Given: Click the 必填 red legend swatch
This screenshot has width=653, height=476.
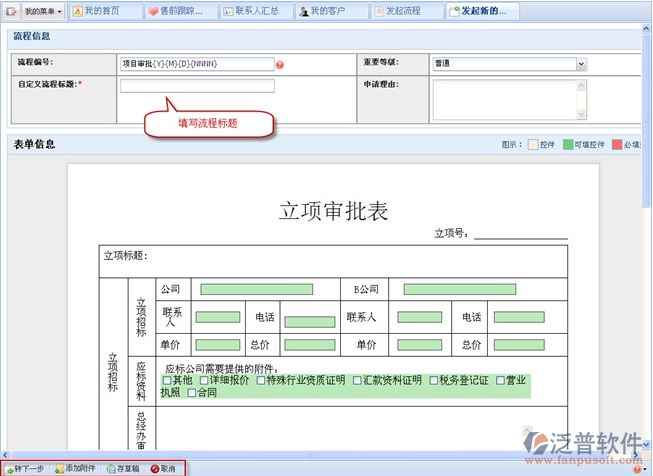Looking at the screenshot, I should (617, 145).
